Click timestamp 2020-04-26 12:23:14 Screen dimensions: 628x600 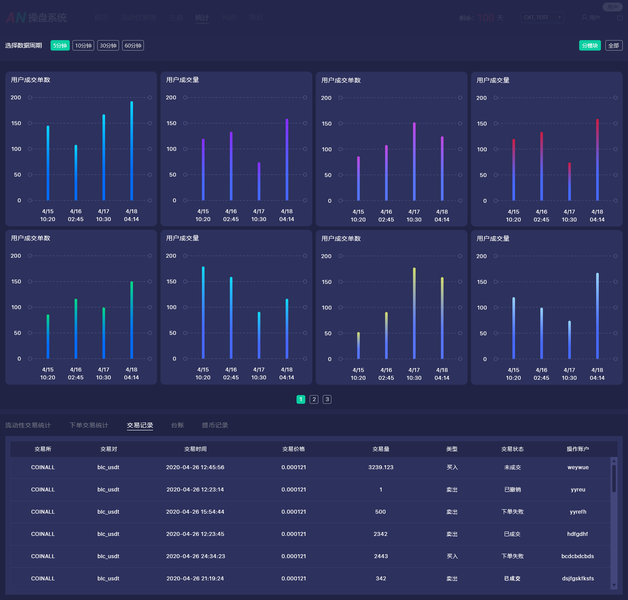(x=195, y=489)
